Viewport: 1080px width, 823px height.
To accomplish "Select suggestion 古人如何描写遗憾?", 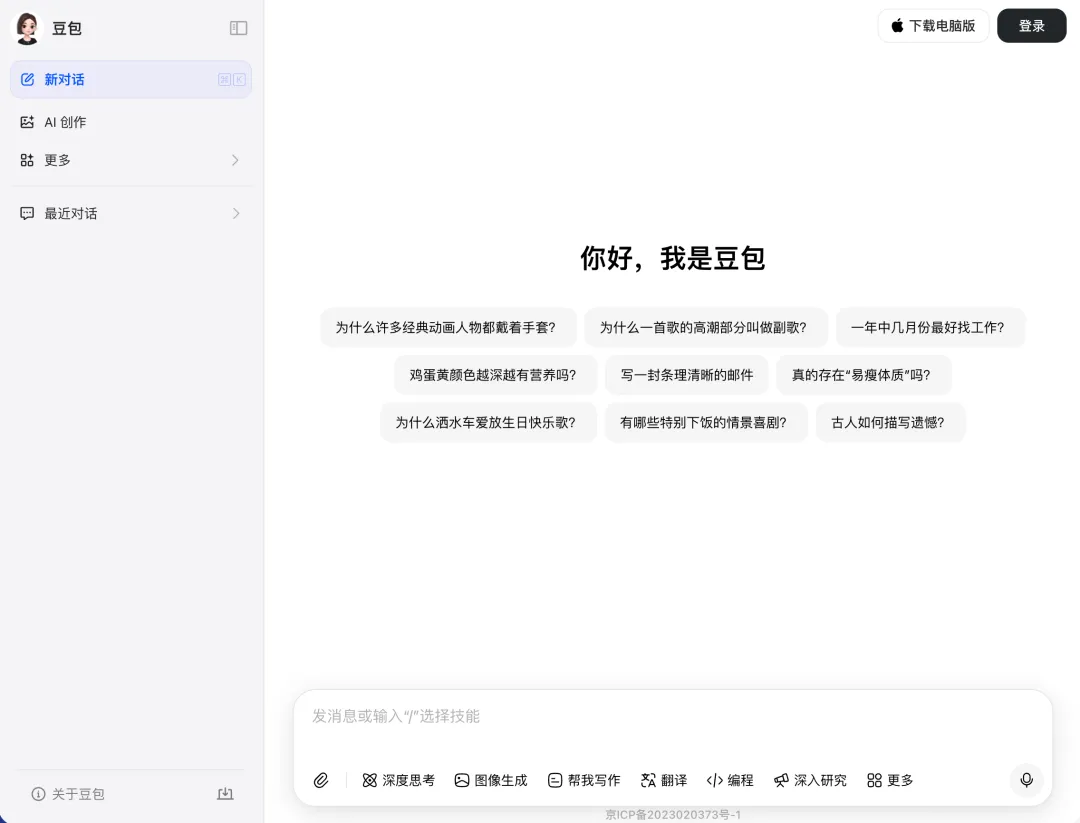I will coord(891,422).
